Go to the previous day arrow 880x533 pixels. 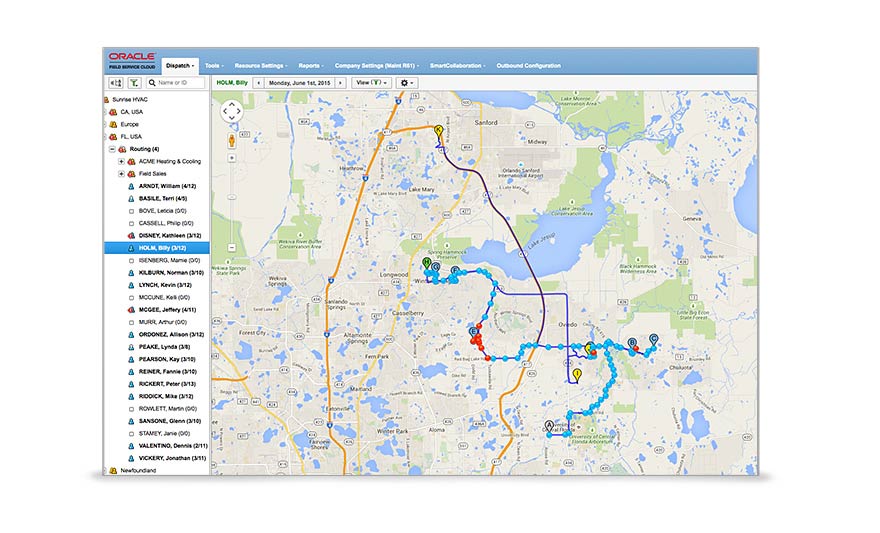click(x=258, y=82)
